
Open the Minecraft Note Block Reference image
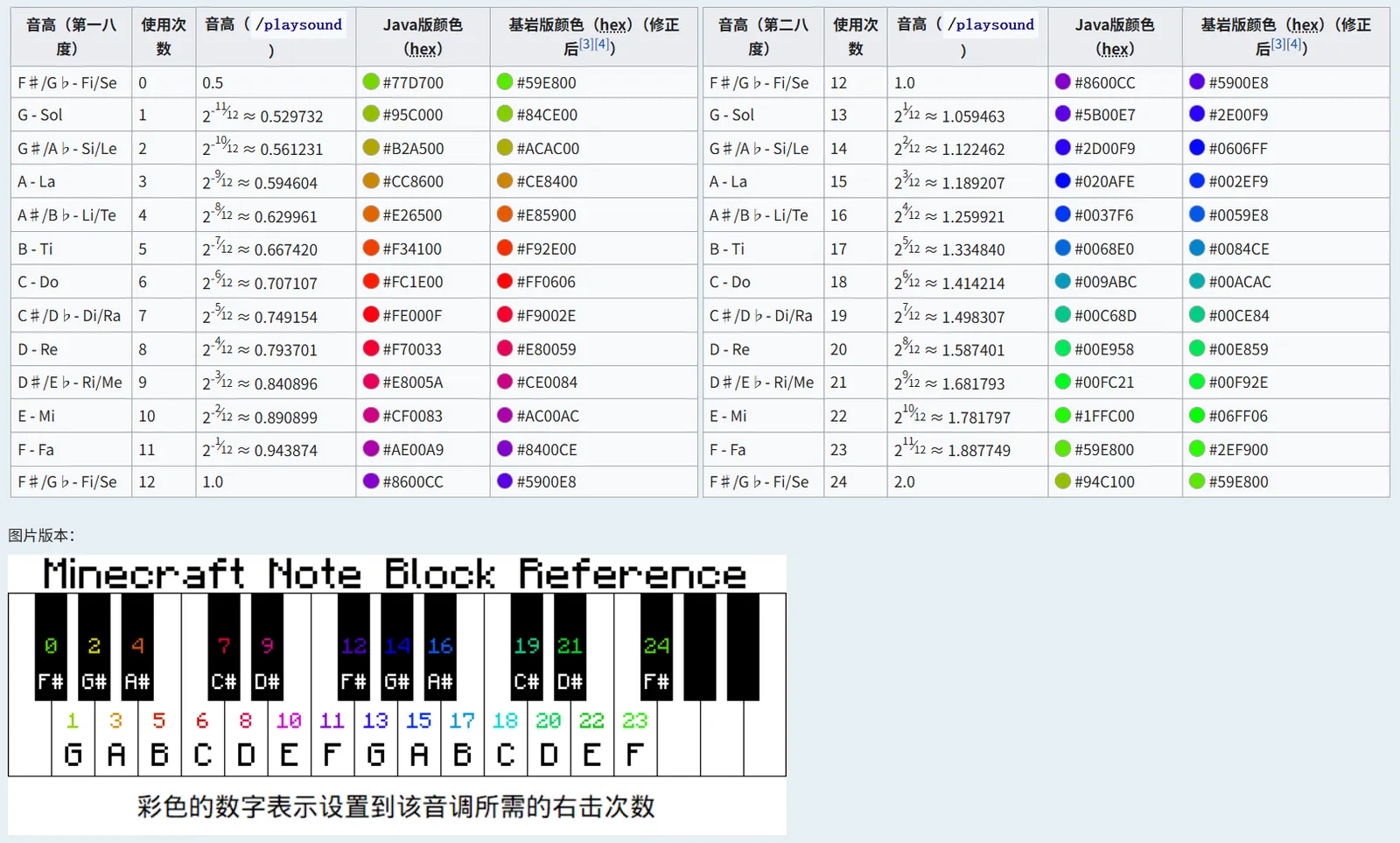[397, 695]
